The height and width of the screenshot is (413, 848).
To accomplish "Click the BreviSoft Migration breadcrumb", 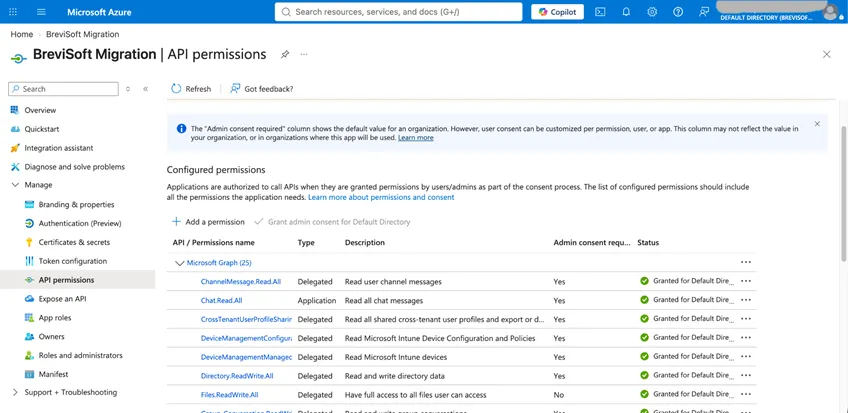I will click(x=83, y=34).
